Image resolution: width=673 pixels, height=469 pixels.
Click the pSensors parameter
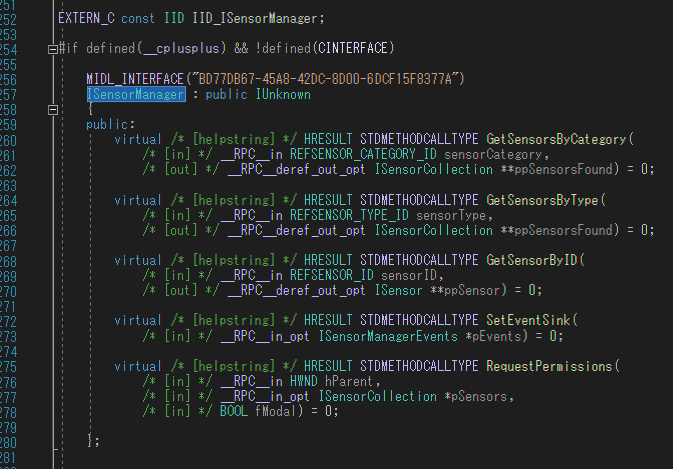479,396
